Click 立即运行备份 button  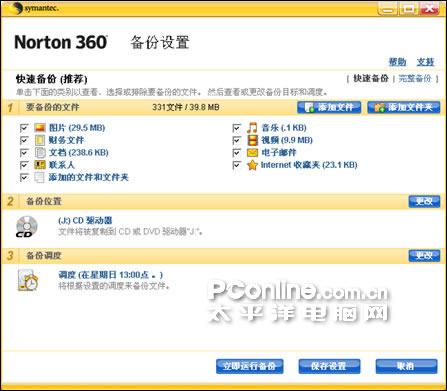click(250, 366)
